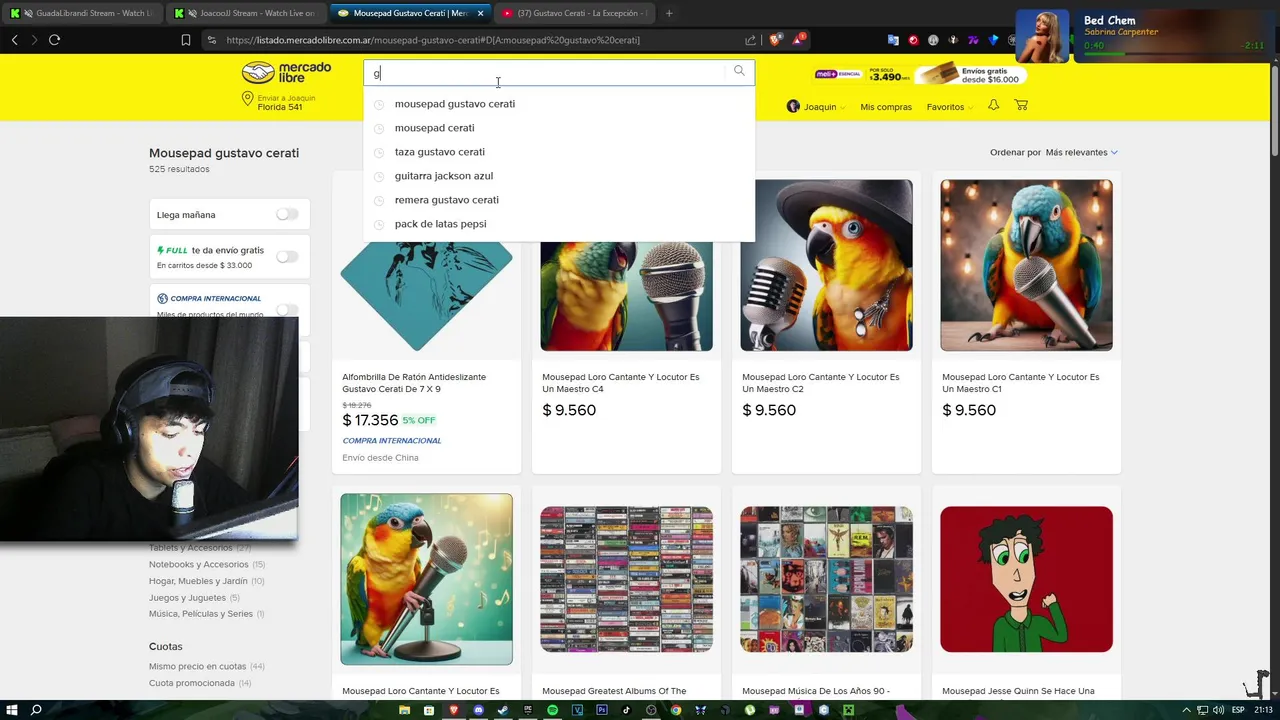Go back with the browser arrow
The height and width of the screenshot is (720, 1280).
click(x=14, y=40)
